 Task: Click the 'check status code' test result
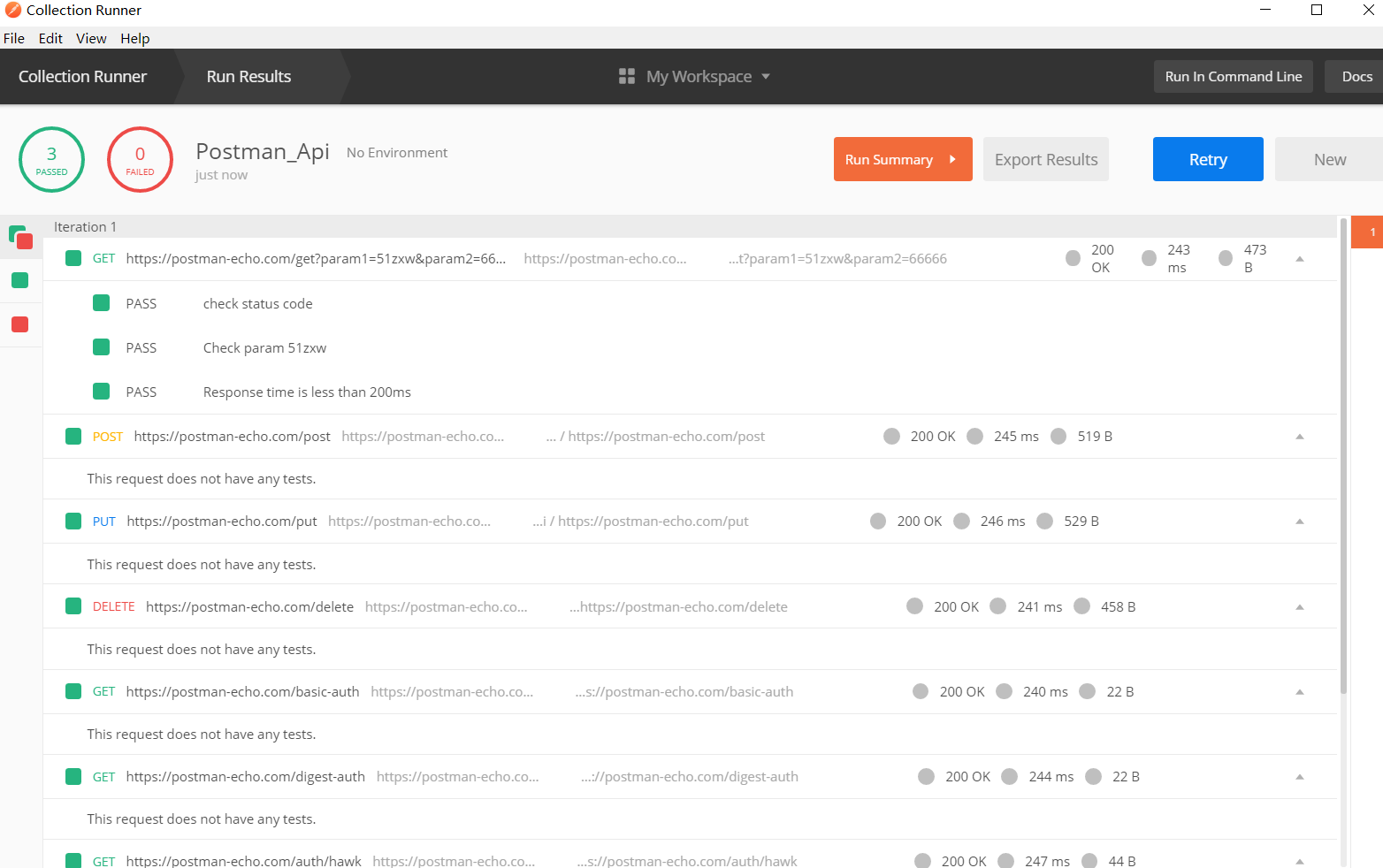[x=257, y=303]
